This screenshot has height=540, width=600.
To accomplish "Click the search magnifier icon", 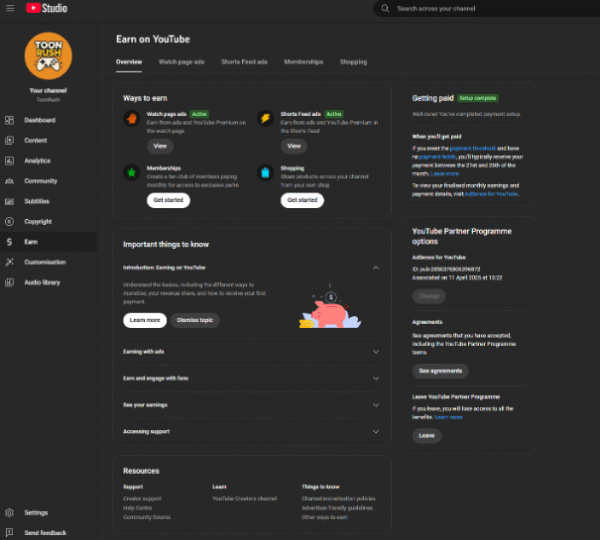I will coord(385,8).
